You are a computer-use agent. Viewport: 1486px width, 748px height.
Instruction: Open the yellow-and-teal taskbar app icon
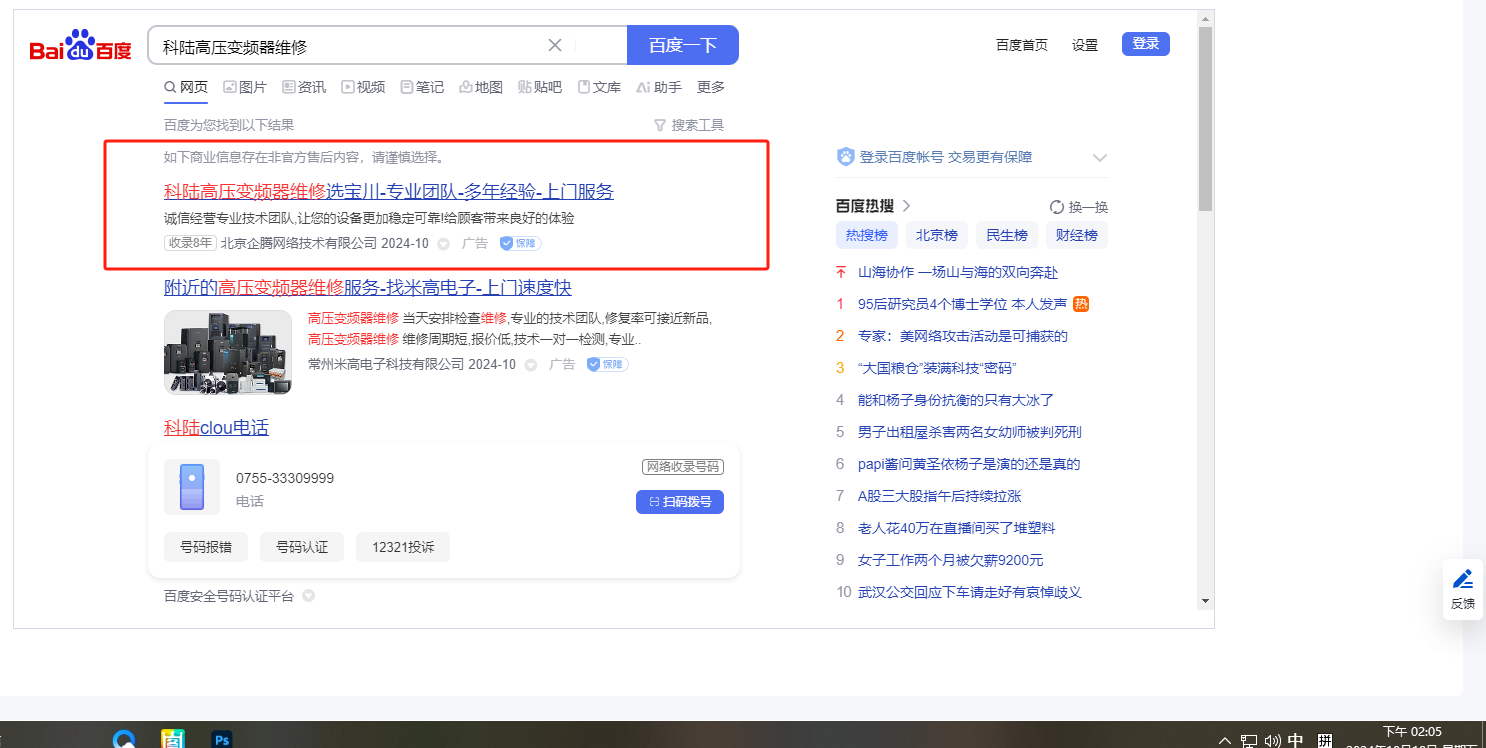173,739
